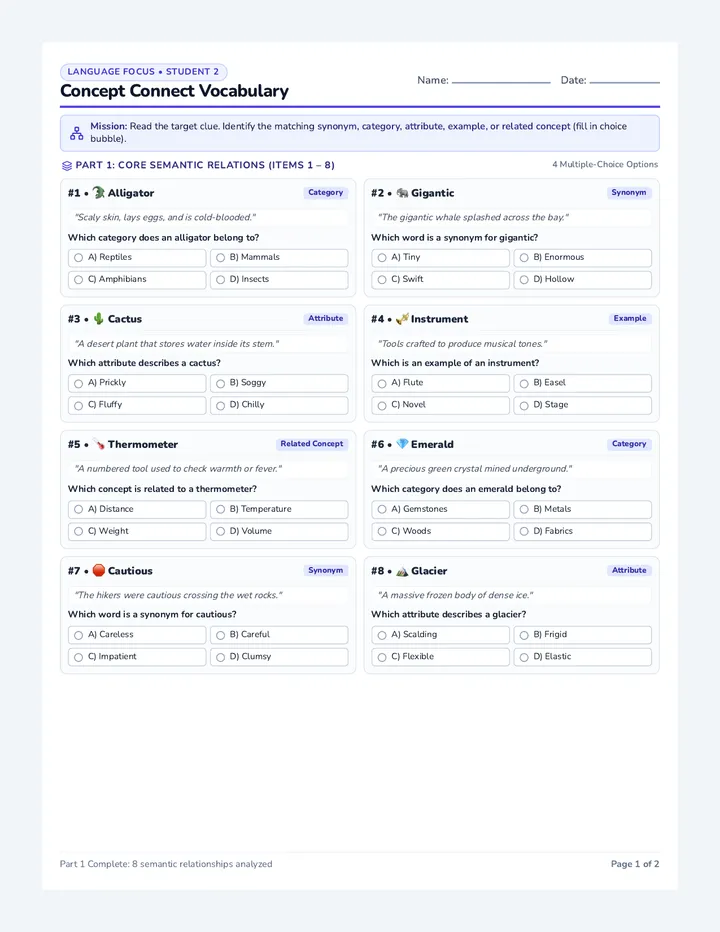Select B) Frigid for Glacier
This screenshot has width=720, height=932.
point(583,635)
